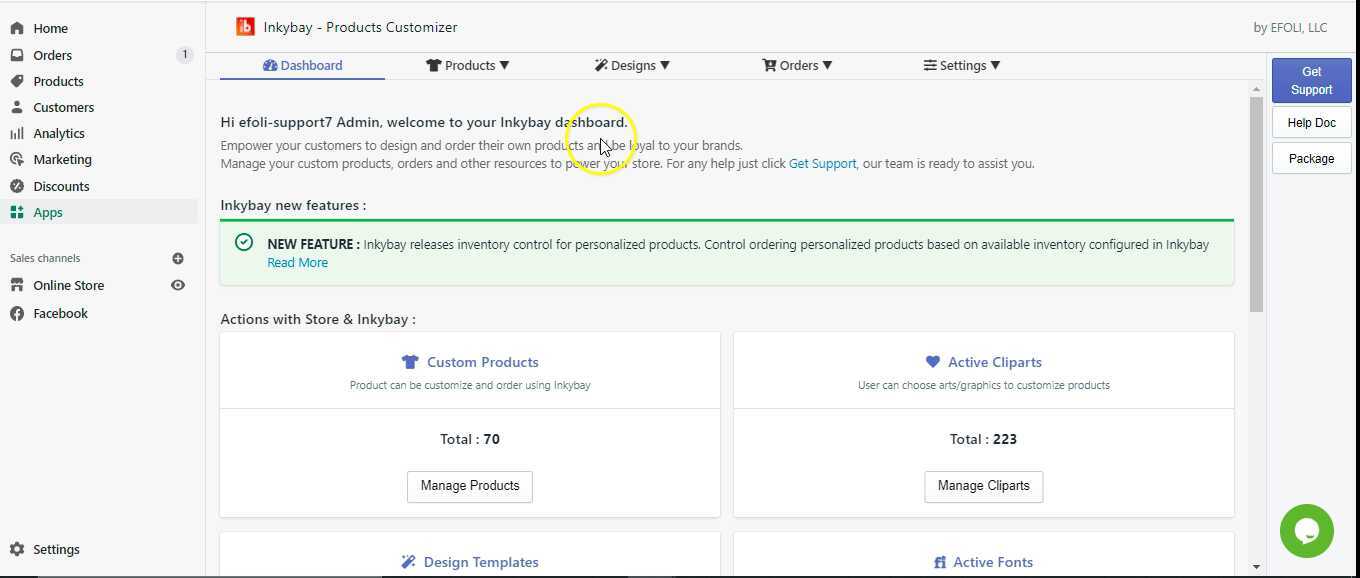
Task: Switch to the Dashboard tab
Action: pos(302,65)
